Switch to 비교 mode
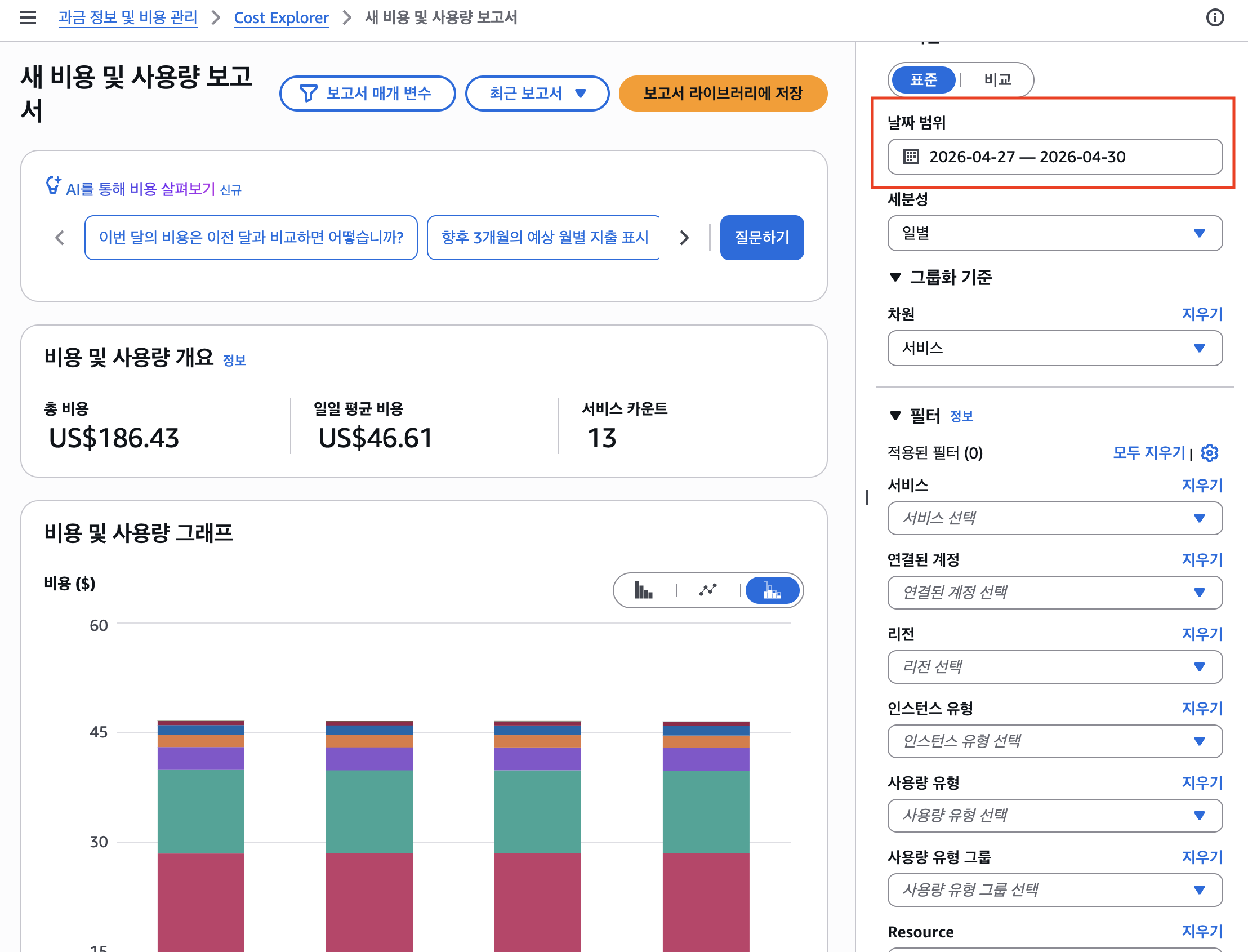The image size is (1248, 952). point(997,79)
